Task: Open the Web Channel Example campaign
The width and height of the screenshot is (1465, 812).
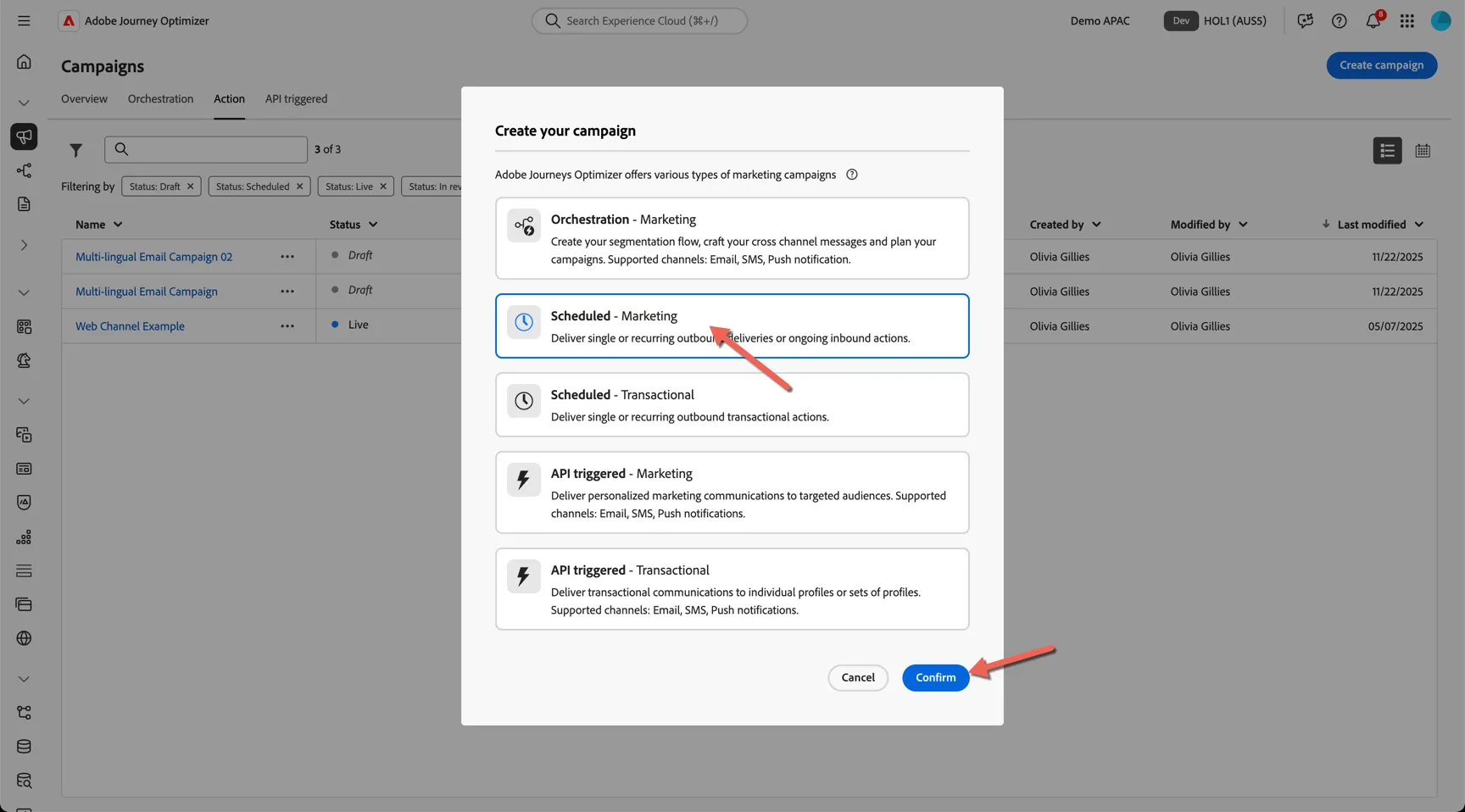Action: point(130,326)
